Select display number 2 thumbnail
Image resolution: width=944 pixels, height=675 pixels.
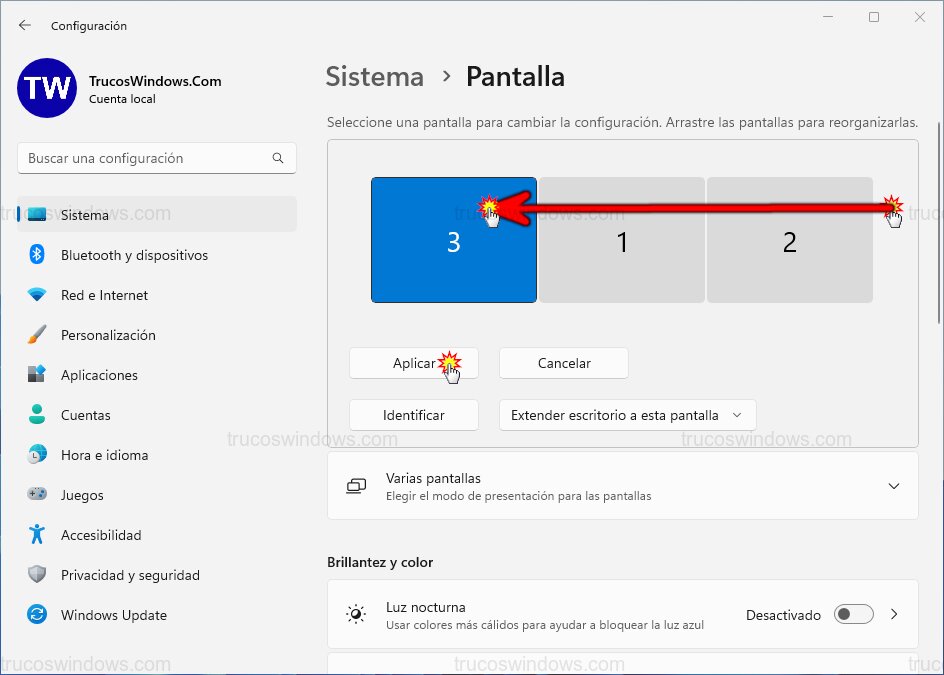(x=790, y=240)
